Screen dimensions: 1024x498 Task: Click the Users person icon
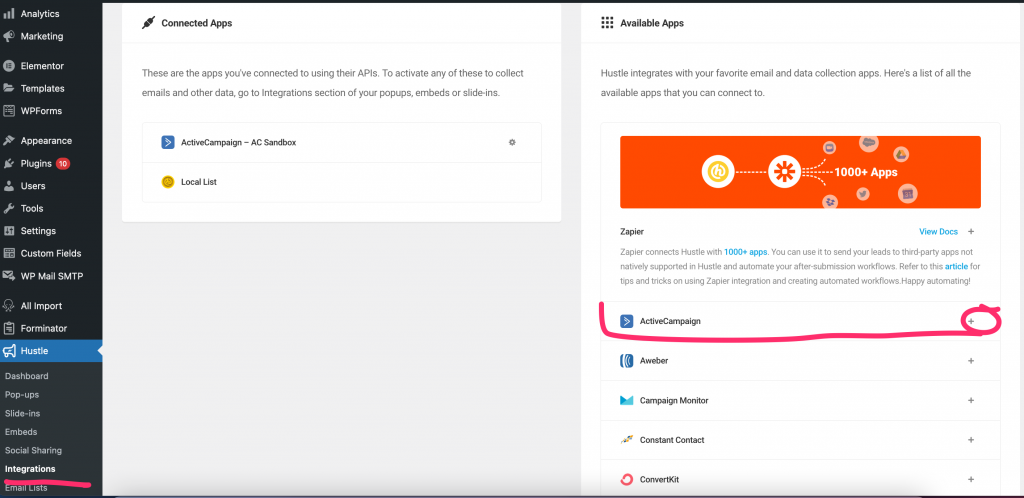9,186
